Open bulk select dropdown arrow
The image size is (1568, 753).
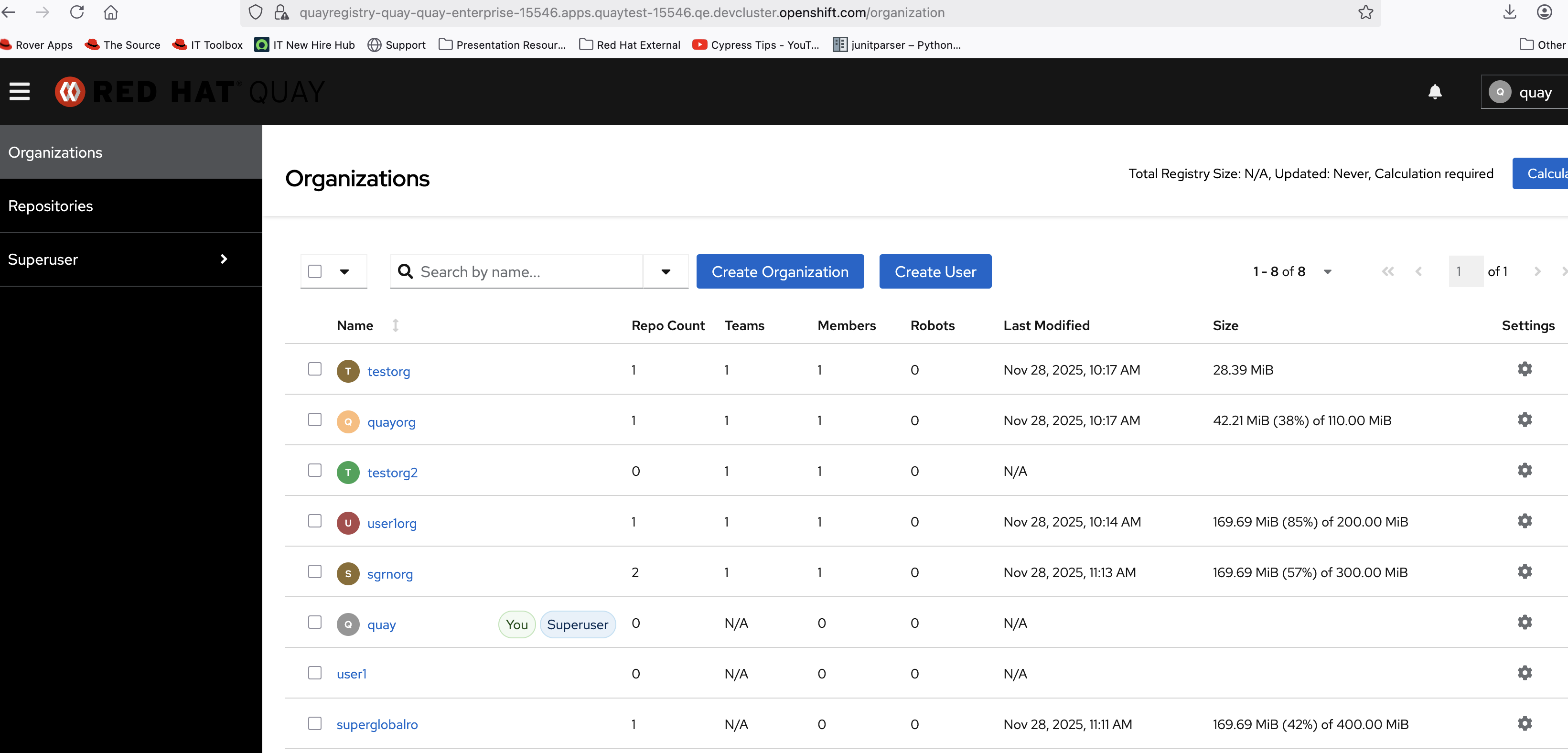pos(344,272)
